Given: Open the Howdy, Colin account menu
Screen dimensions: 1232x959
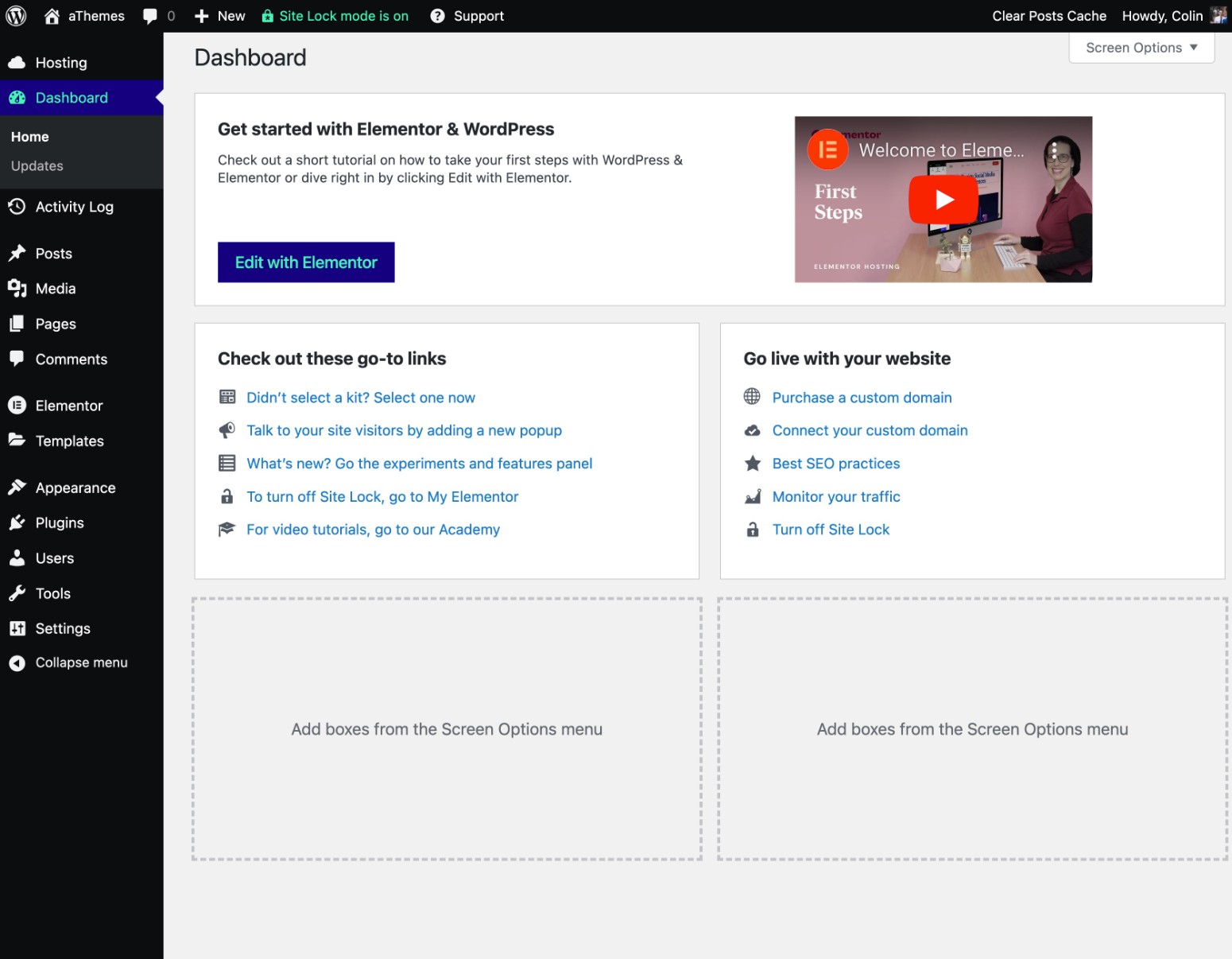Looking at the screenshot, I should [x=1174, y=16].
